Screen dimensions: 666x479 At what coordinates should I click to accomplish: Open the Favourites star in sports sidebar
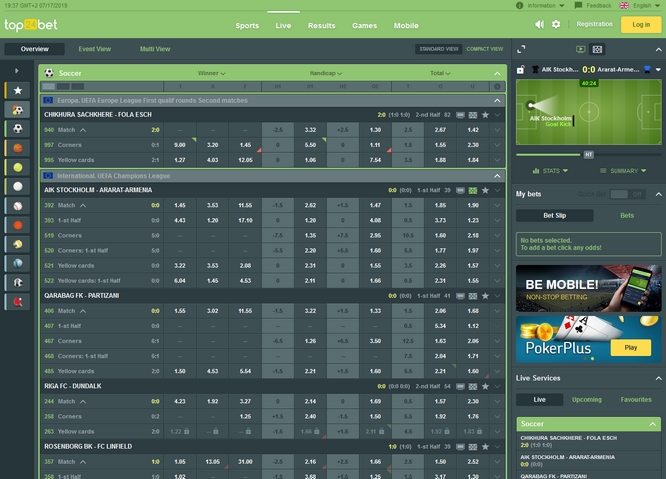click(x=18, y=90)
